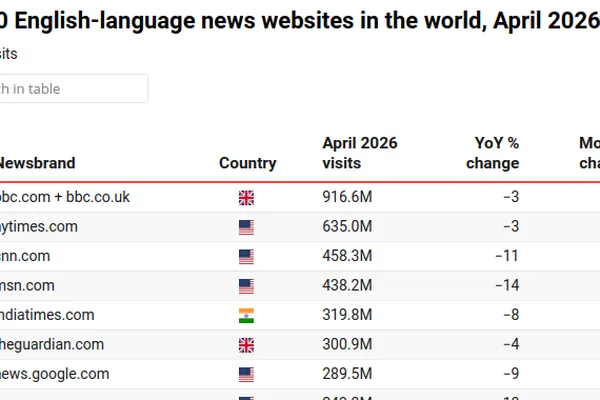The height and width of the screenshot is (400, 600).
Task: Select the msn.com newsbrand cell
Action: coord(27,285)
